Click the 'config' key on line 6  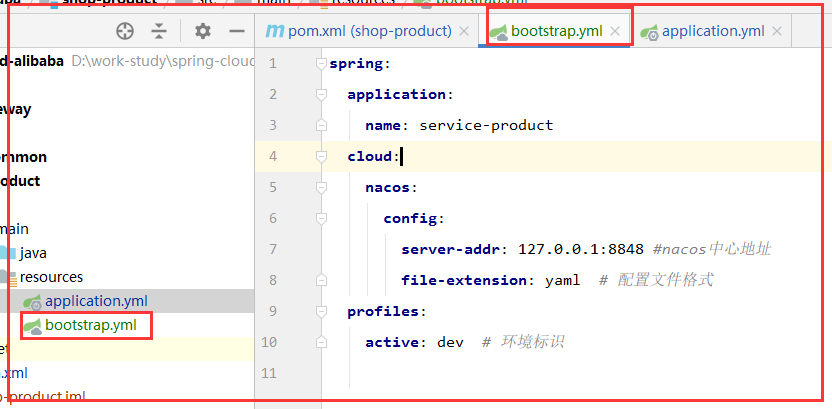410,219
